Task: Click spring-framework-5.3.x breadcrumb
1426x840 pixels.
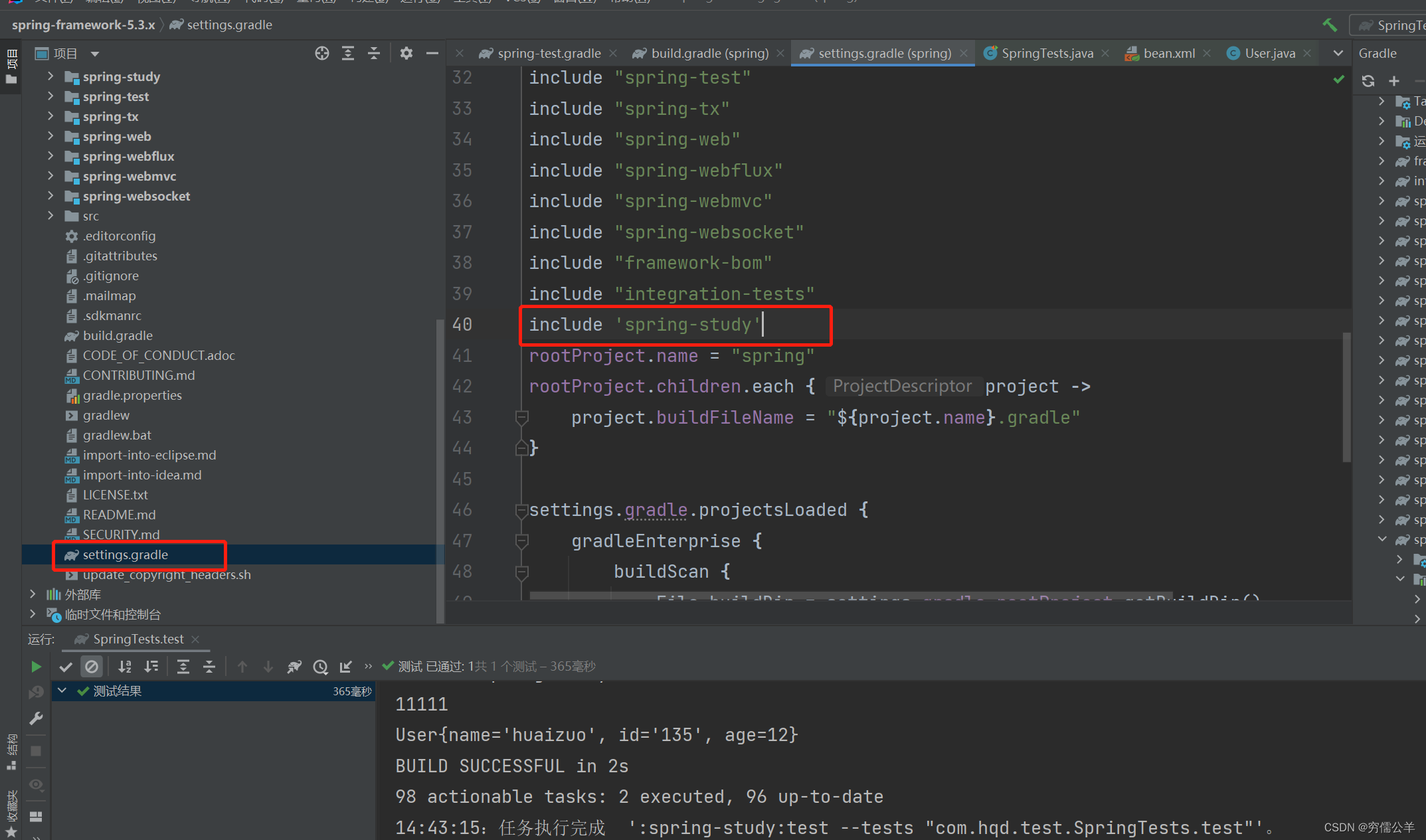Action: (83, 25)
